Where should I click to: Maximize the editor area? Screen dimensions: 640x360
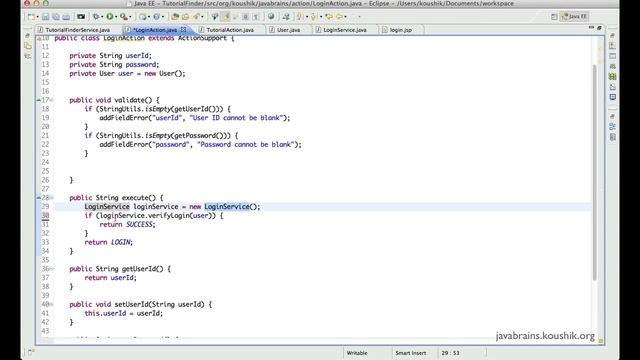pos(599,28)
